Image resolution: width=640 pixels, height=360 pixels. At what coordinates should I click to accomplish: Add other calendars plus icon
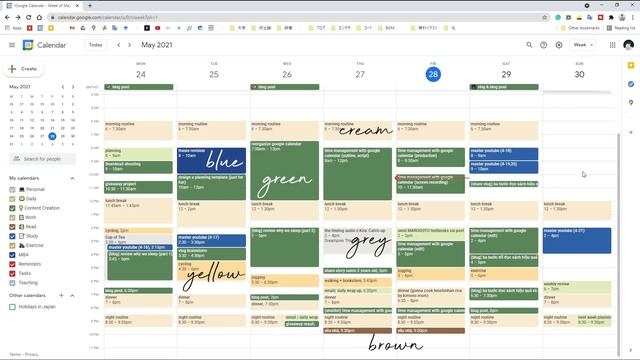61,295
